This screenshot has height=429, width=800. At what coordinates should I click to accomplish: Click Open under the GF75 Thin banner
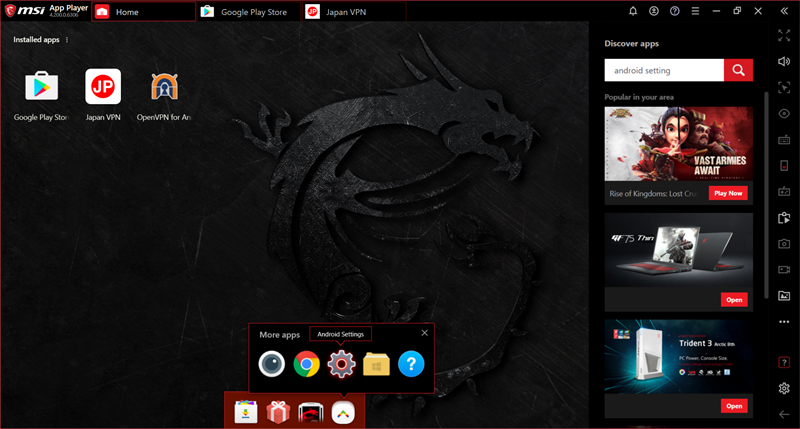(x=734, y=300)
